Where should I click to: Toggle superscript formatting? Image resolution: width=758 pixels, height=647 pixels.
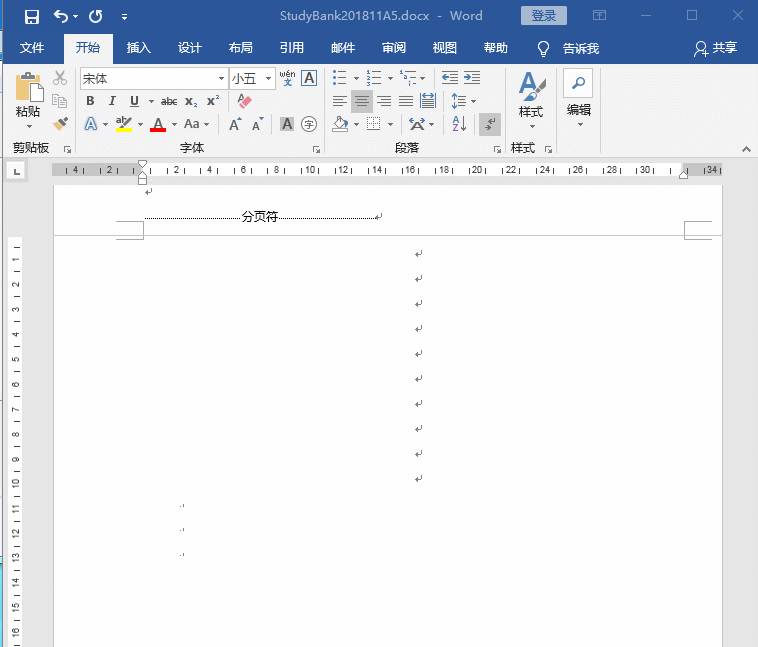213,101
